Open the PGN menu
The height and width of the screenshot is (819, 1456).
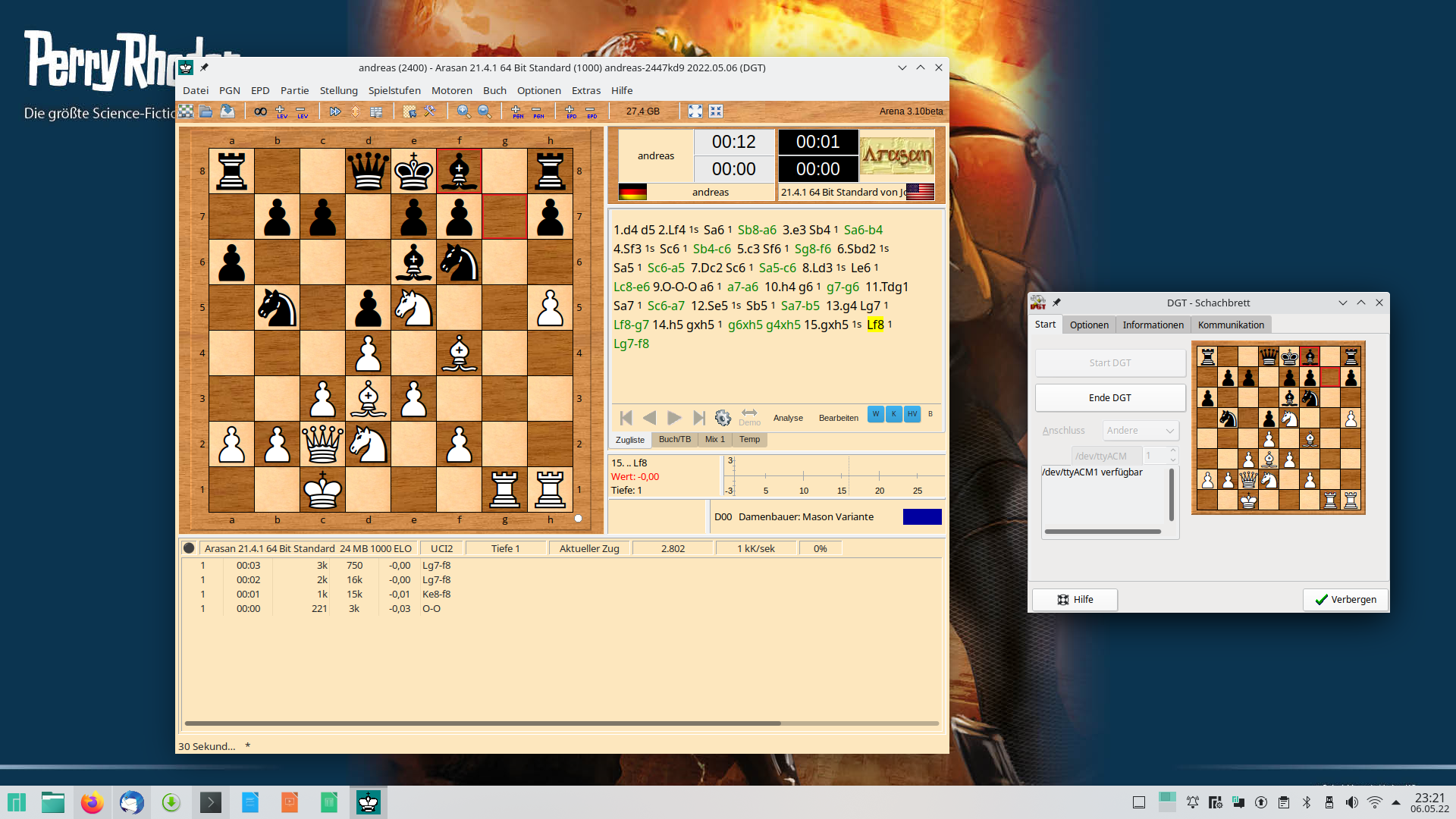(x=230, y=90)
